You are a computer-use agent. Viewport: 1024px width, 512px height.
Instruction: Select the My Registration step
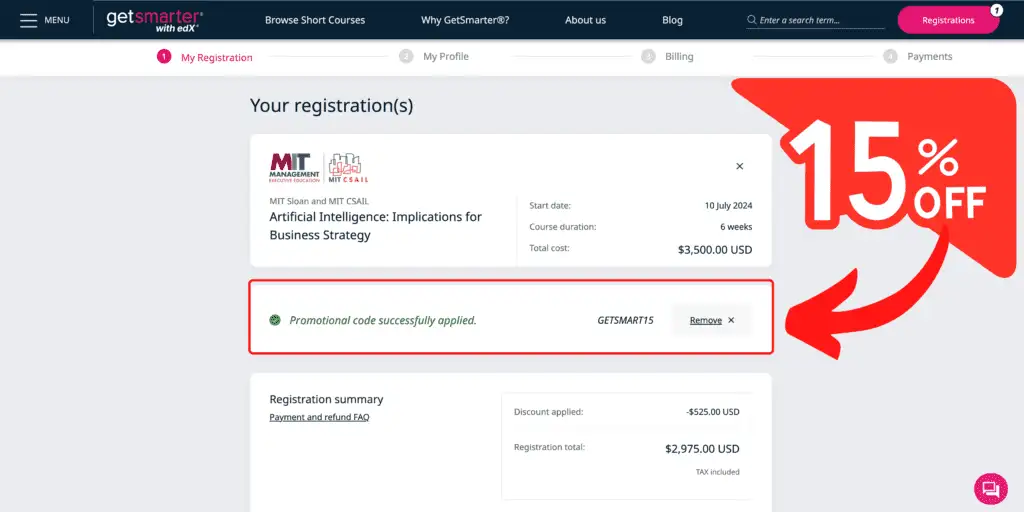(205, 57)
